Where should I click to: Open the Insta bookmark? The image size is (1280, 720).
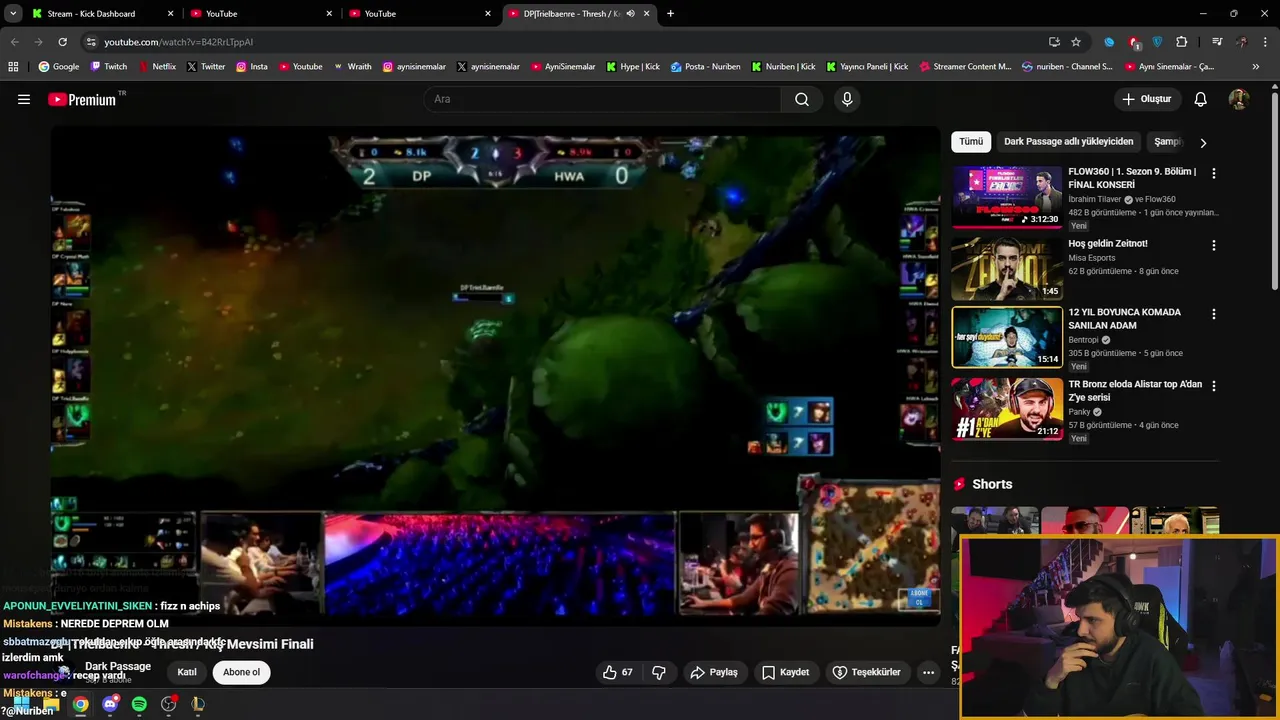click(x=252, y=66)
